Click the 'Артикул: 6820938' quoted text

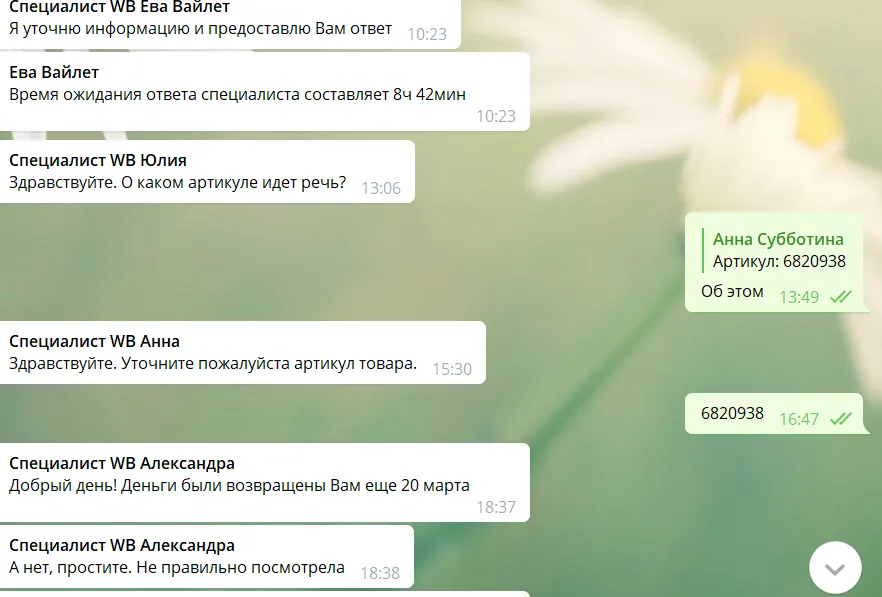pos(779,261)
